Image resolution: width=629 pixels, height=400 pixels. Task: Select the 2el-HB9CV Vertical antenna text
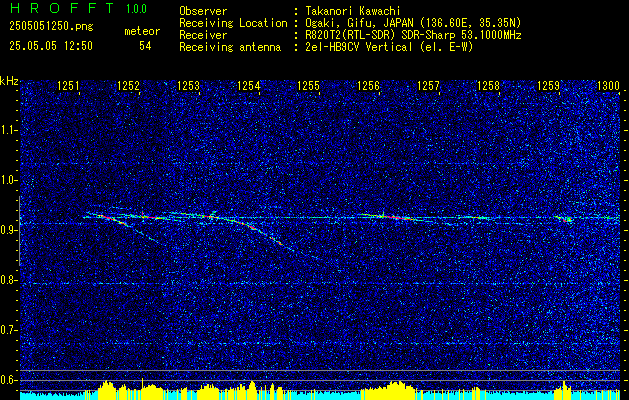[x=389, y=47]
